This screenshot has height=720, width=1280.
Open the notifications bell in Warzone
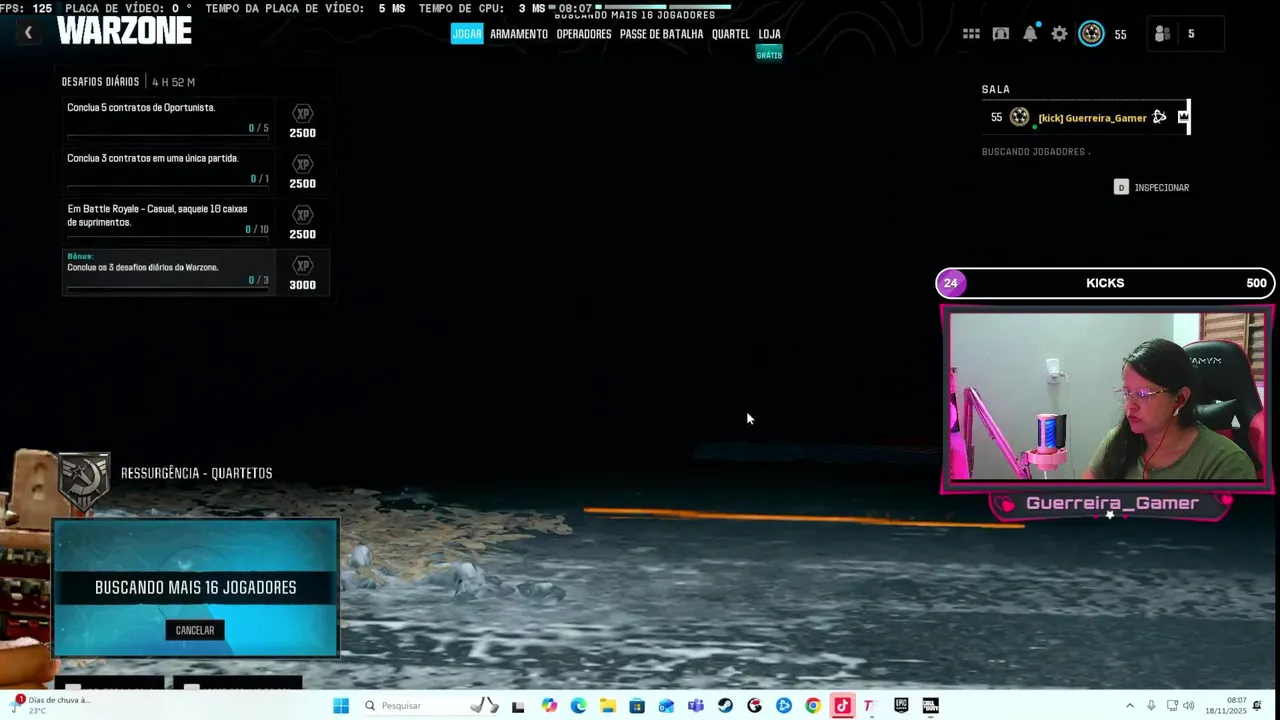click(1030, 34)
